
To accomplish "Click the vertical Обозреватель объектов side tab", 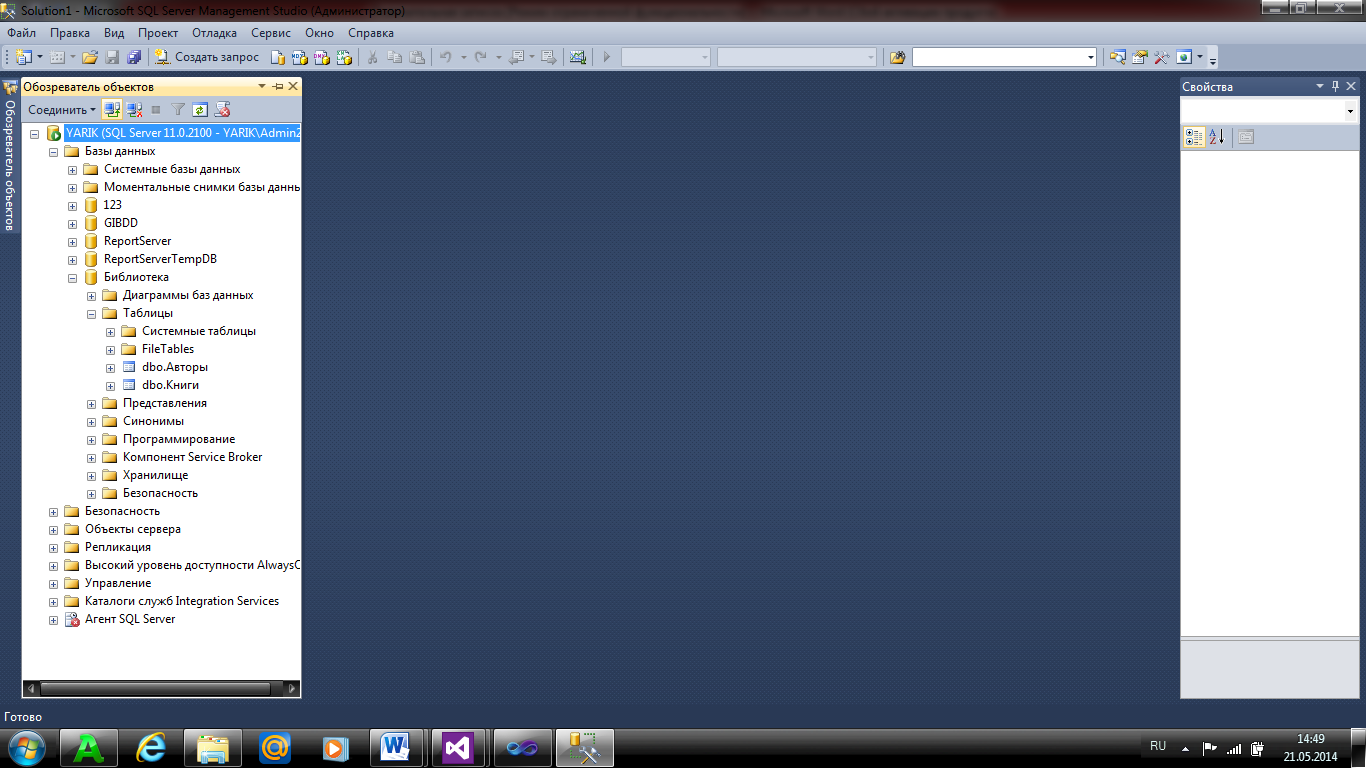I will tap(10, 157).
